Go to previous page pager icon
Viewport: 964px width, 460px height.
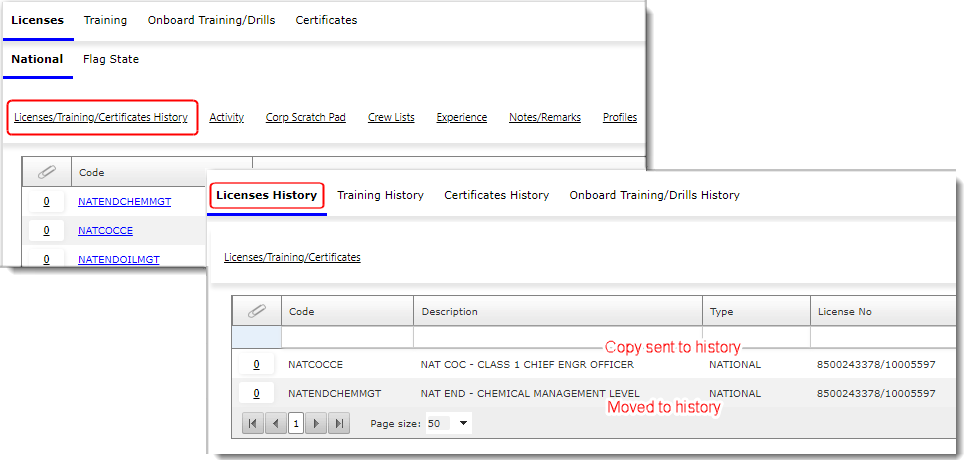click(275, 423)
